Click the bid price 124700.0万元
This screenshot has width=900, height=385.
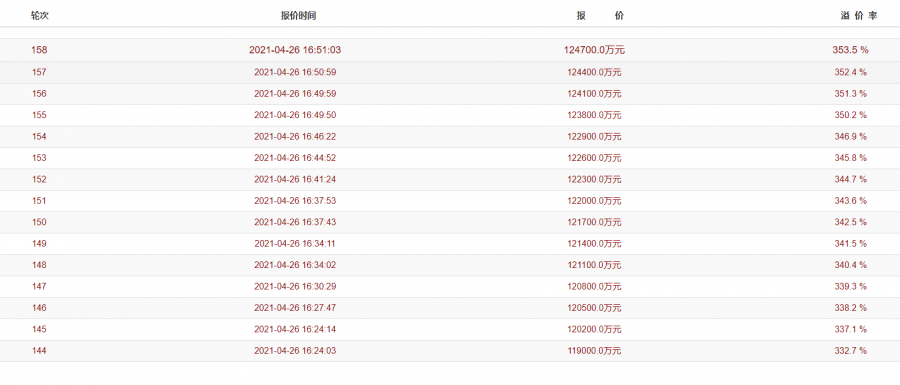point(594,50)
